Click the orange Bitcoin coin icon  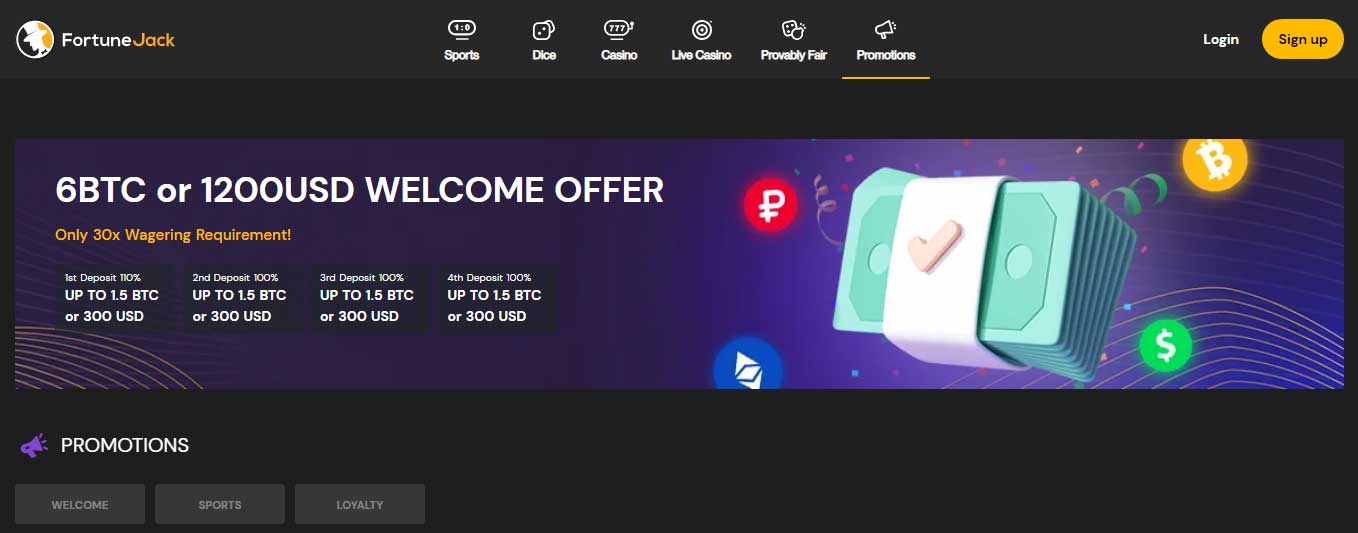(1214, 158)
